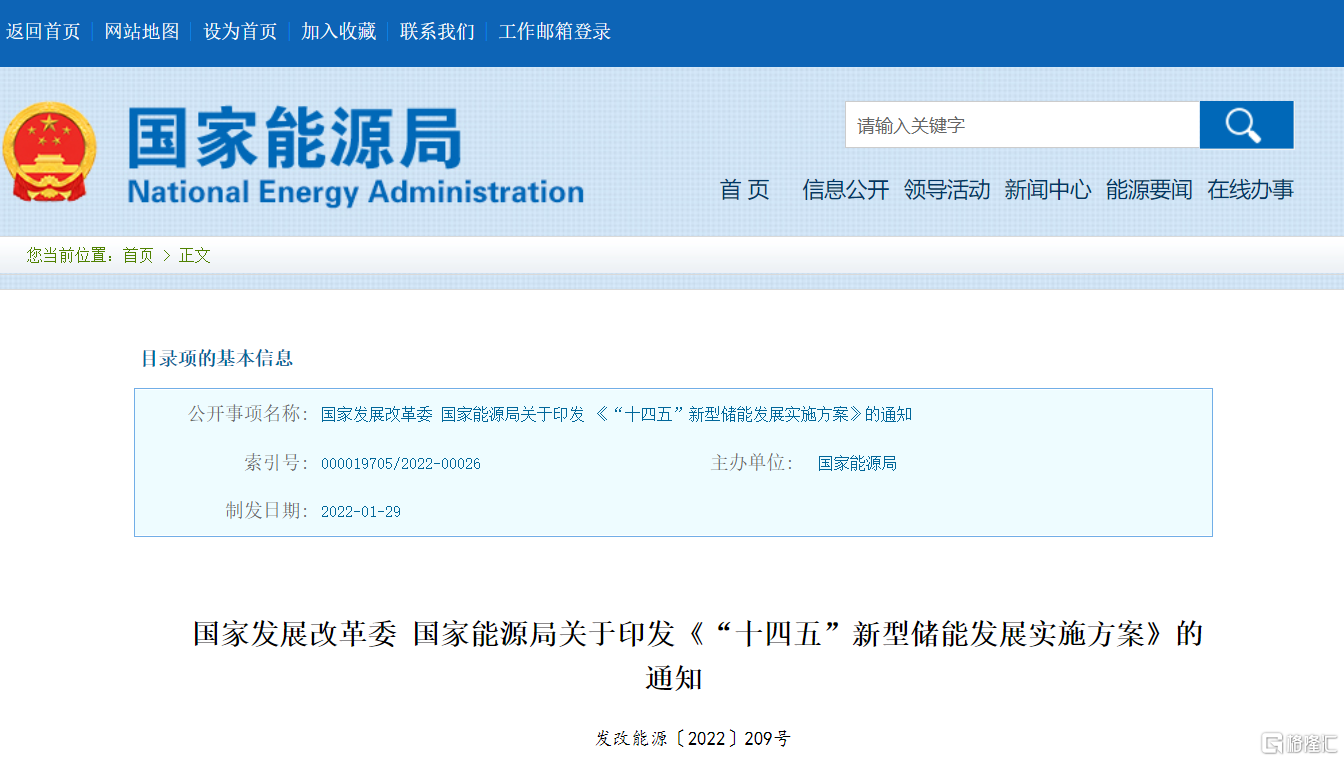The height and width of the screenshot is (762, 1344).
Task: Click the issue date 2022-01-29
Action: 361,512
